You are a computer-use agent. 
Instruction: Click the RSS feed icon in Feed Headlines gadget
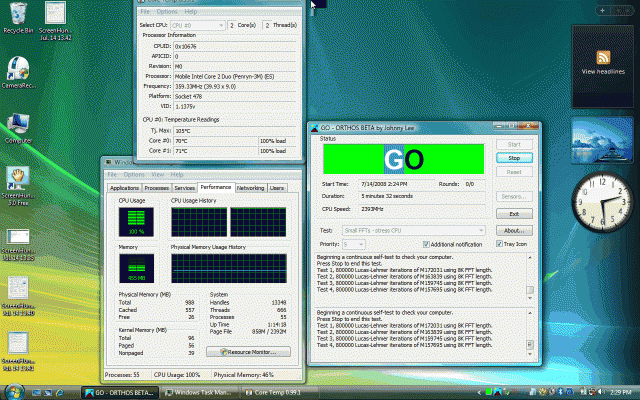click(603, 57)
